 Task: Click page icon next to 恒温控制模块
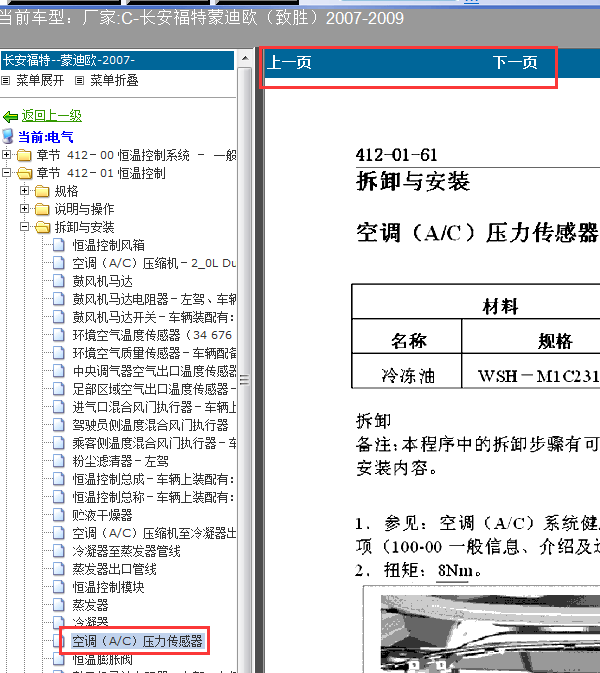(x=58, y=587)
